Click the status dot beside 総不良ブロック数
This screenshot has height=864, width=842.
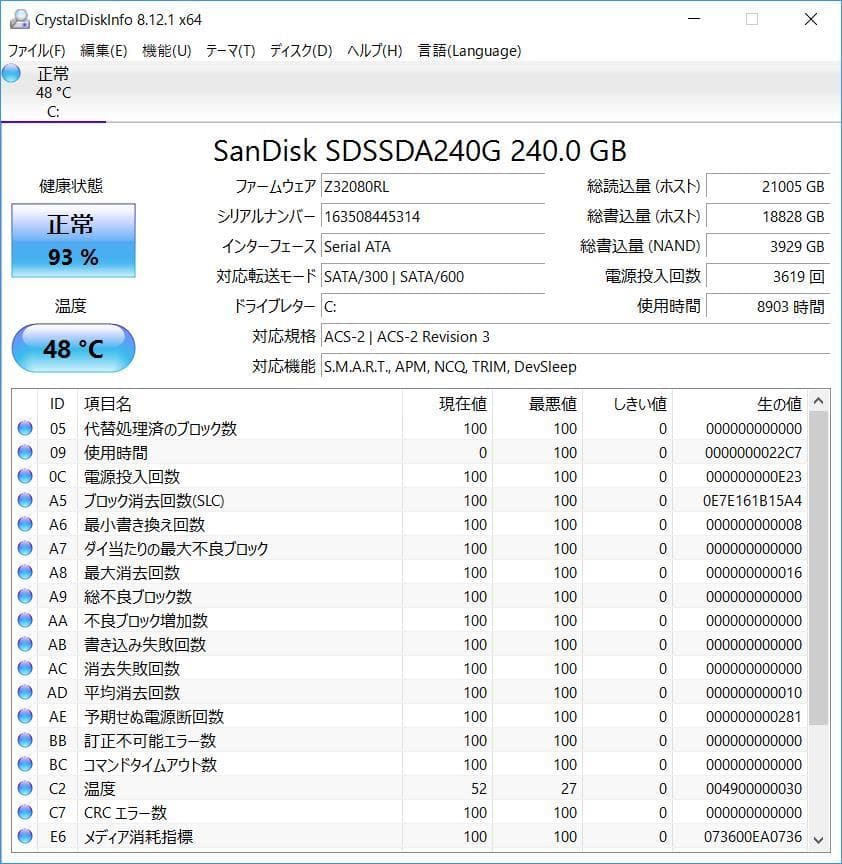pyautogui.click(x=24, y=596)
